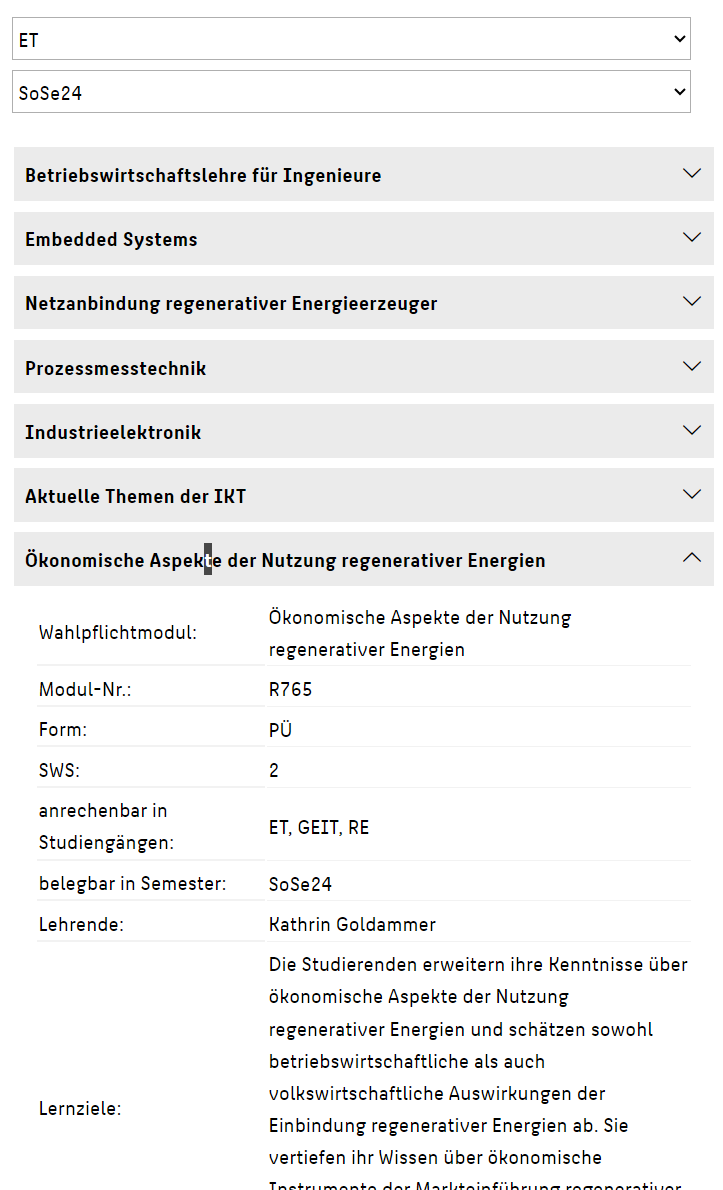Click the Lernziele row label
Viewport: 723px width, 1190px height.
pyautogui.click(x=80, y=1109)
